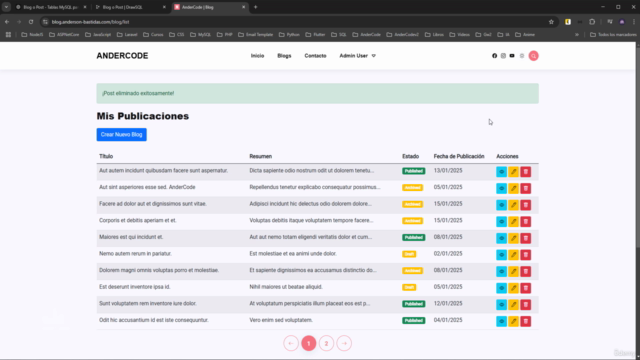
Task: Edit post 'Est deserunt inventore ipsa id.'
Action: [513, 288]
